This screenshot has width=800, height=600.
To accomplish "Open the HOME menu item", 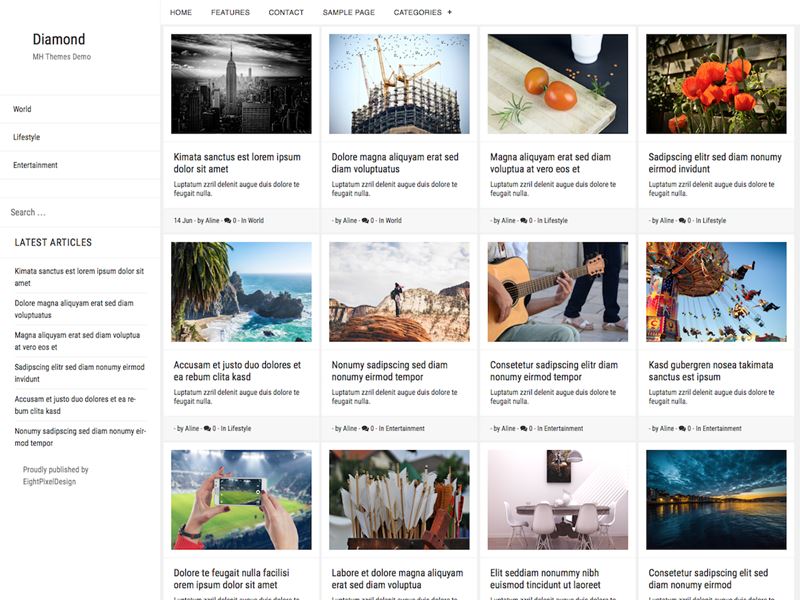I will (180, 12).
